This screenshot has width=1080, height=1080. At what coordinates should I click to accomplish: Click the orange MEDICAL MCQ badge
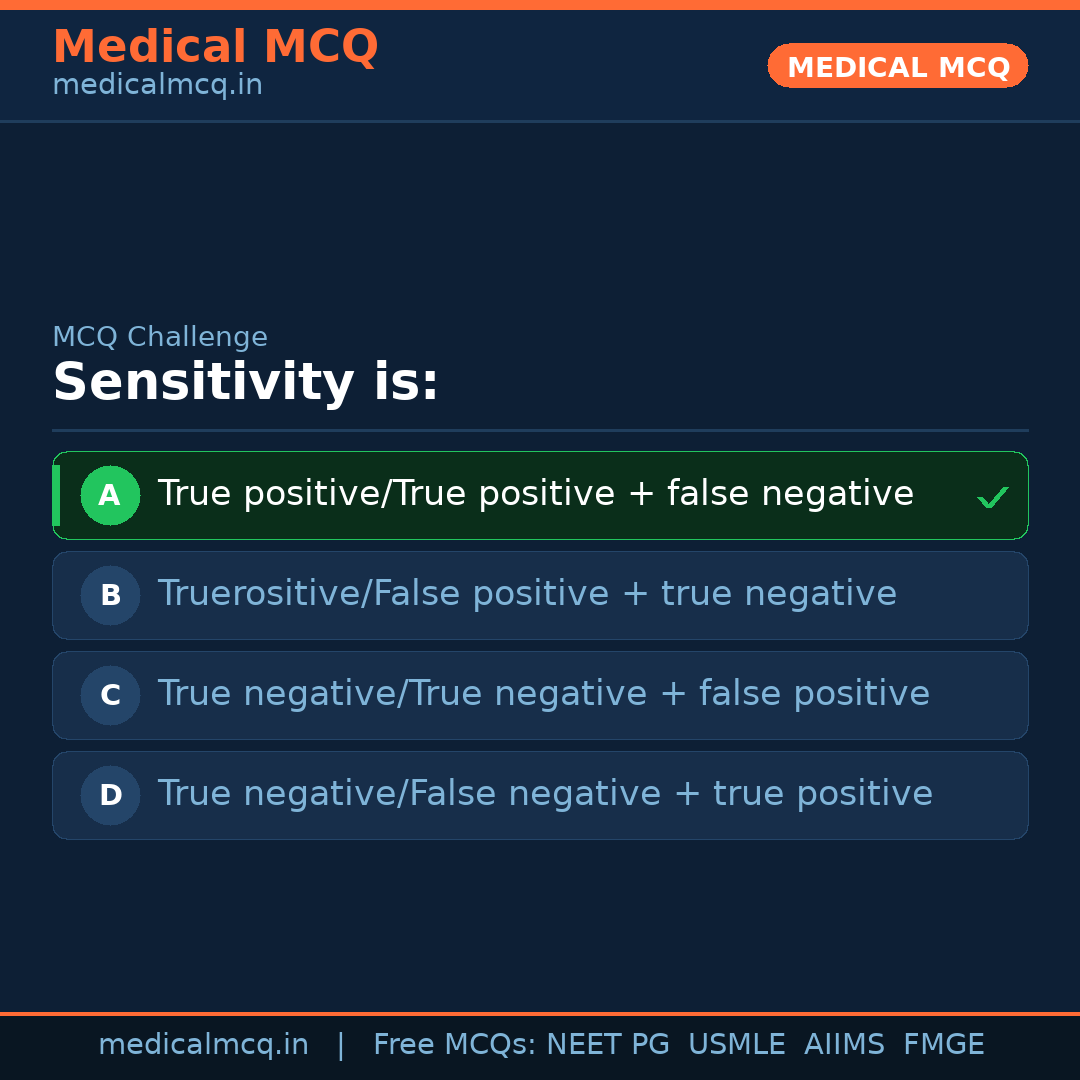pos(897,67)
